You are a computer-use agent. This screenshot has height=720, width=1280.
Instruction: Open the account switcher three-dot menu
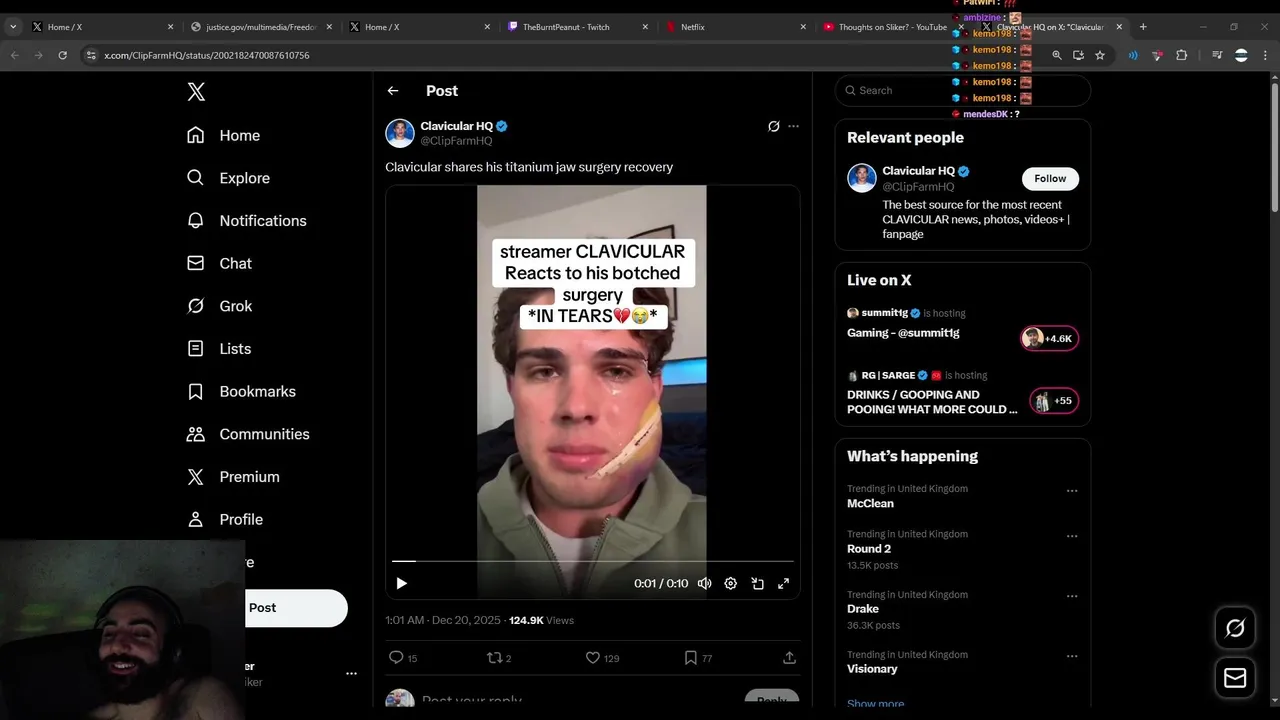351,674
